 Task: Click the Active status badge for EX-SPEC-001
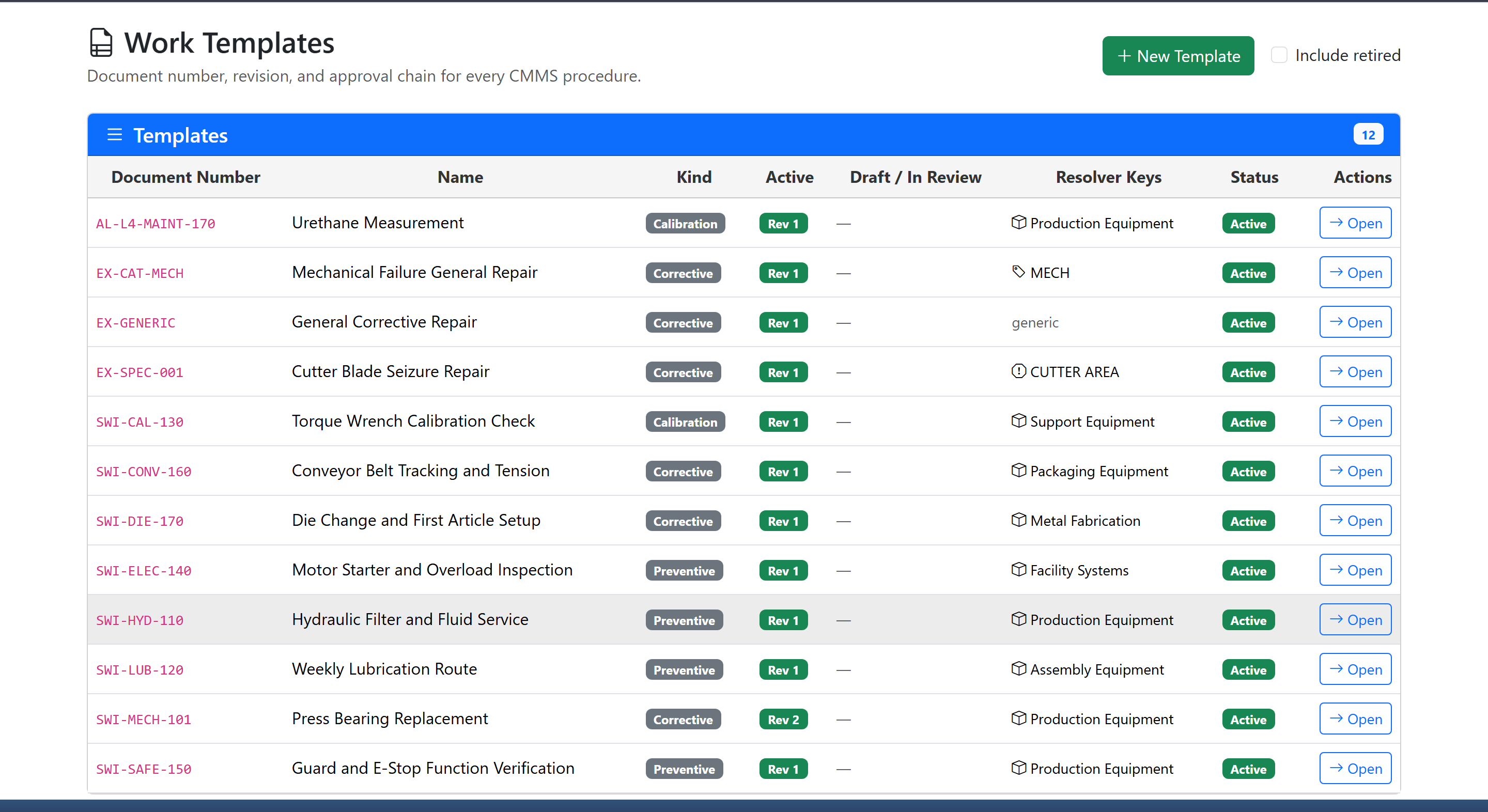click(1248, 372)
